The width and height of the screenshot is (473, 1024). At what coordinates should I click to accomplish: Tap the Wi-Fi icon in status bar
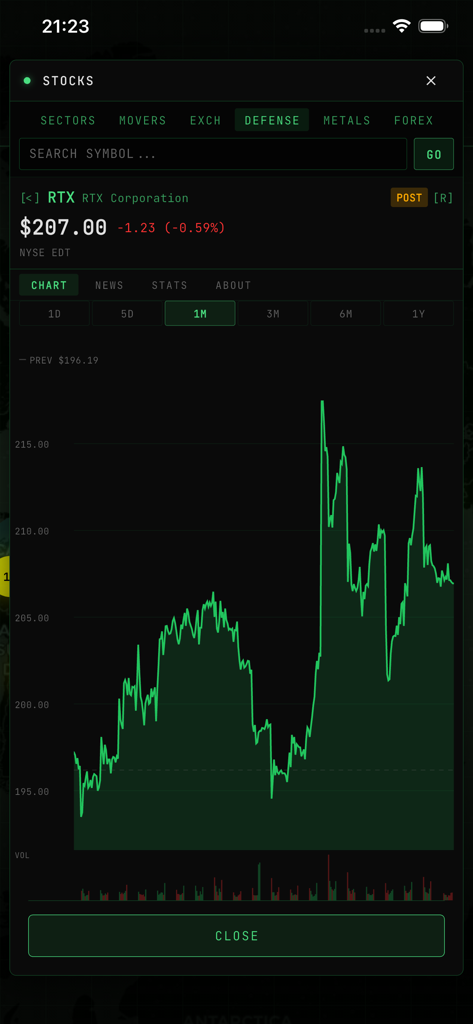coord(401,26)
